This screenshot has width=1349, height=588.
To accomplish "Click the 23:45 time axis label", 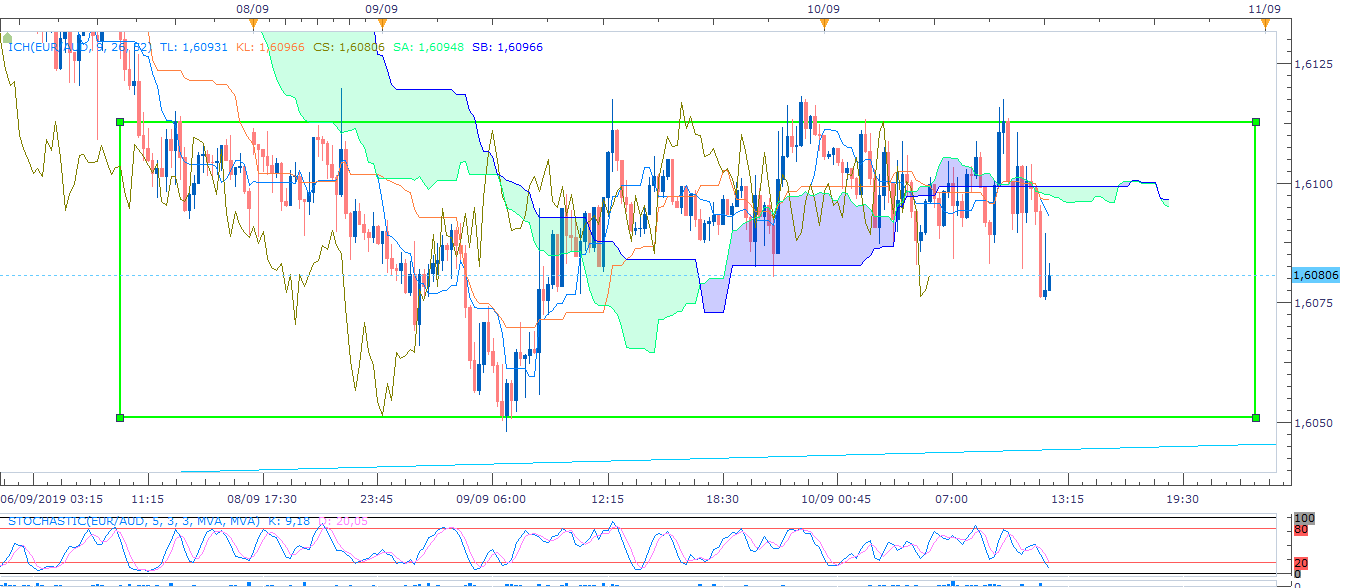I will 376,498.
